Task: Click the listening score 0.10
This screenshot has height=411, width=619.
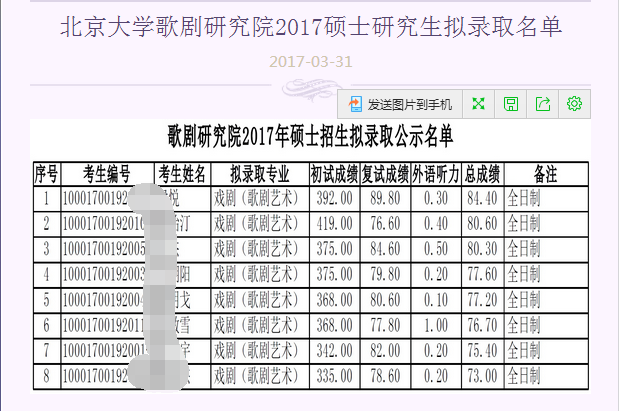Action: 436,300
